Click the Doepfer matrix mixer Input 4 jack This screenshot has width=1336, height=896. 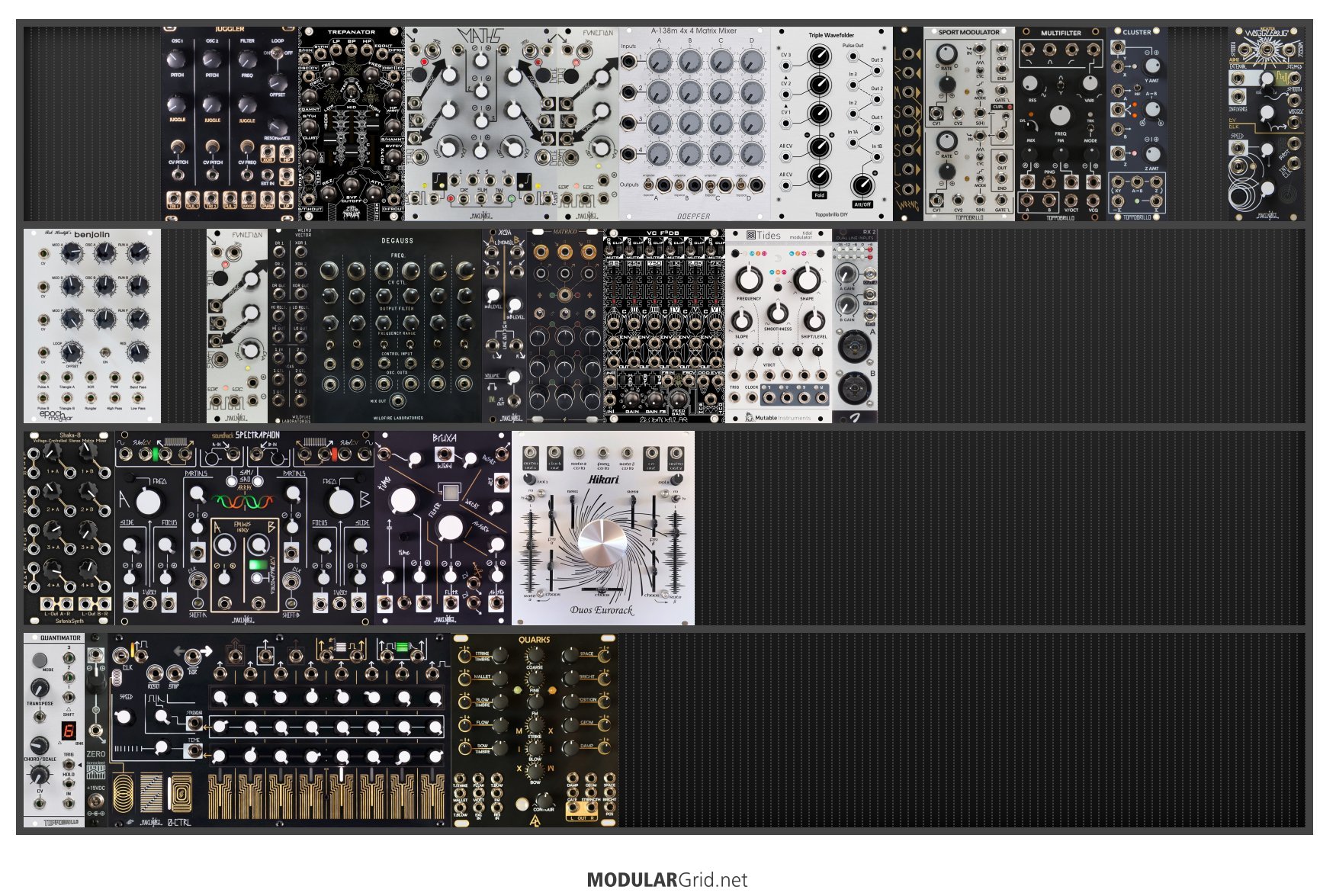coord(628,153)
